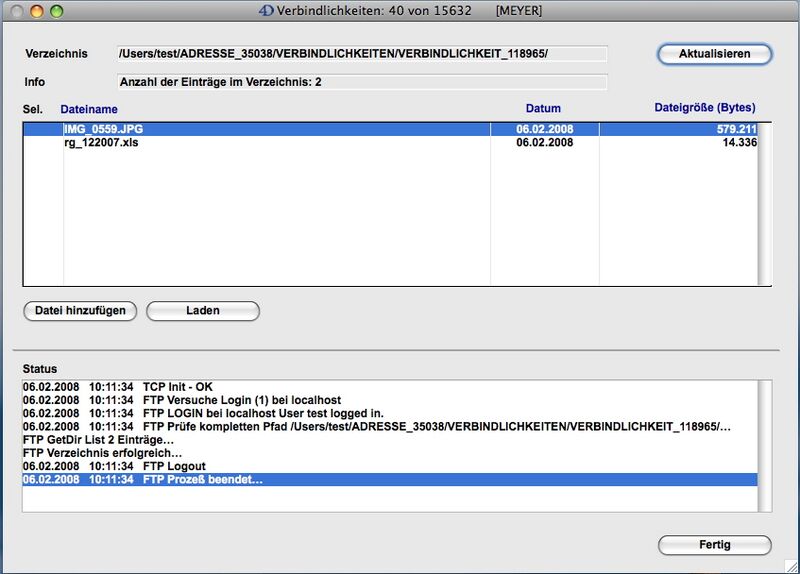Sort by the Dateiname column header

coord(88,108)
